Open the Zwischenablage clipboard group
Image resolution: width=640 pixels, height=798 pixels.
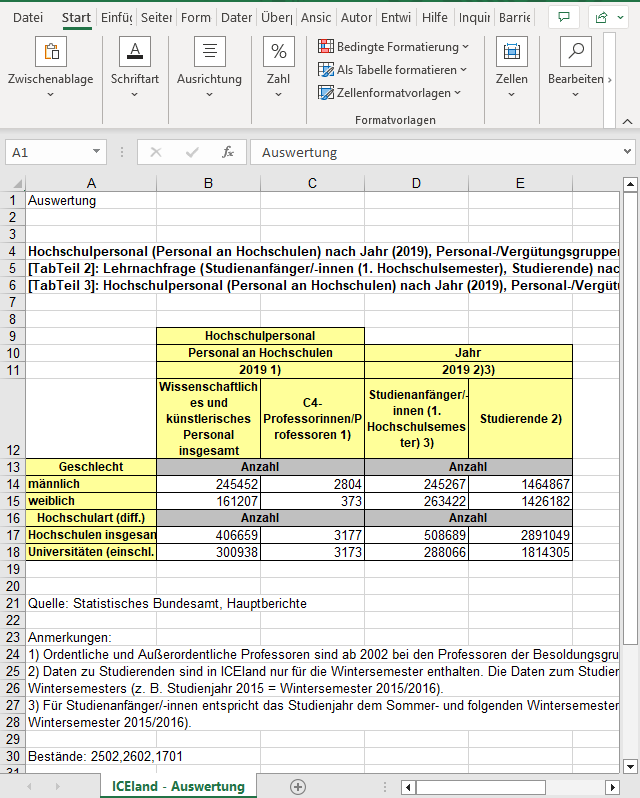pyautogui.click(x=50, y=66)
